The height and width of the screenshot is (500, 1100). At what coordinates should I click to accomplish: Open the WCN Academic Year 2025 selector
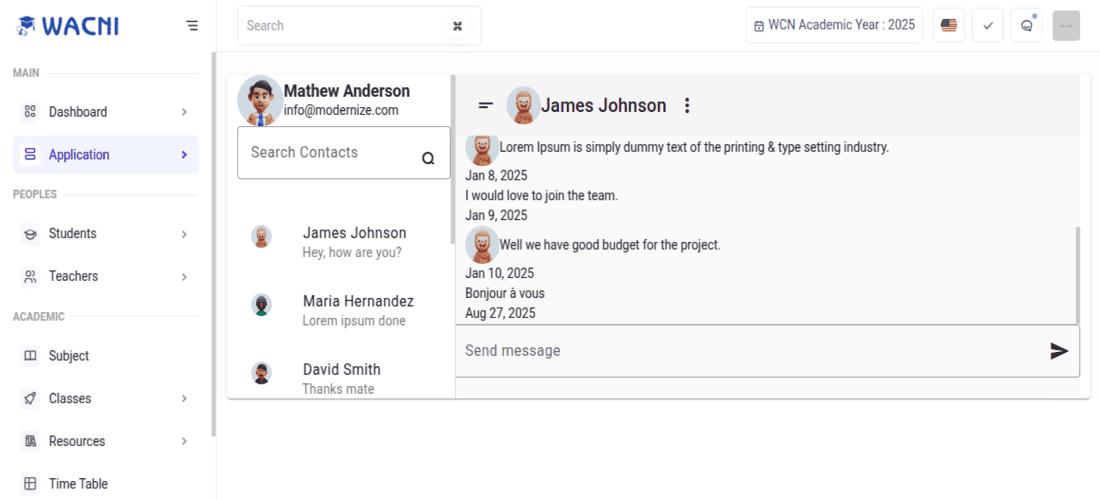point(834,26)
